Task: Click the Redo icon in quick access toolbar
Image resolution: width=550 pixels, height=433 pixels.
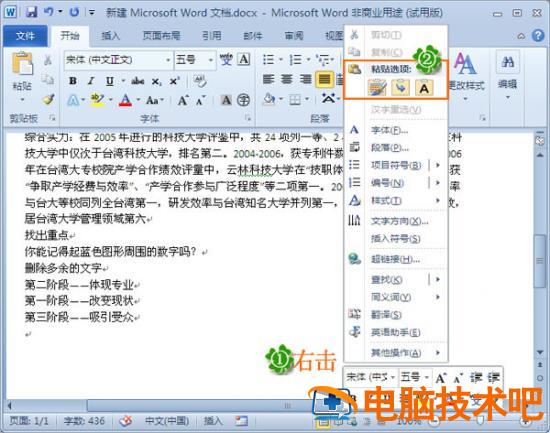Action: pyautogui.click(x=74, y=13)
